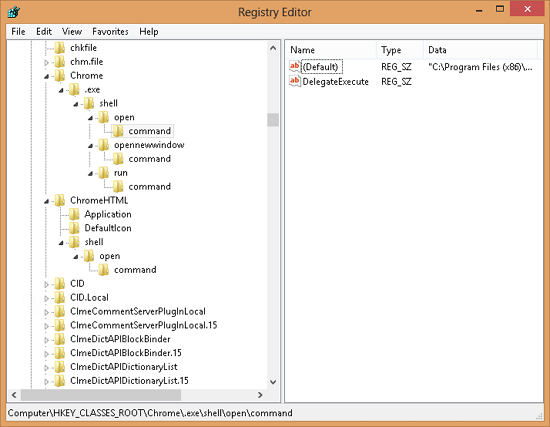Click the CID key folder icon
The width and height of the screenshot is (550, 427).
[x=60, y=283]
